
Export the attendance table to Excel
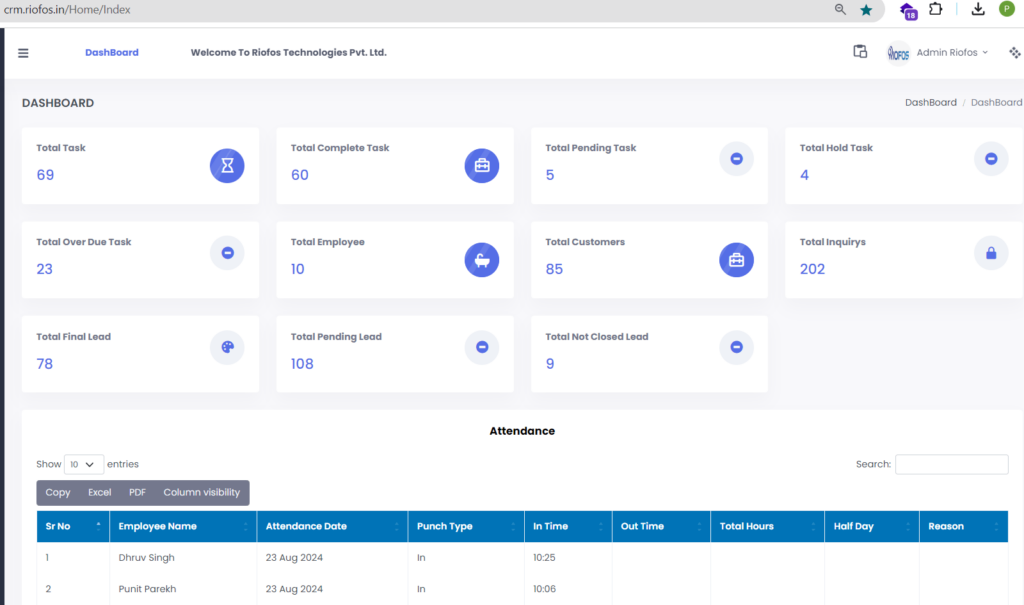click(x=99, y=493)
